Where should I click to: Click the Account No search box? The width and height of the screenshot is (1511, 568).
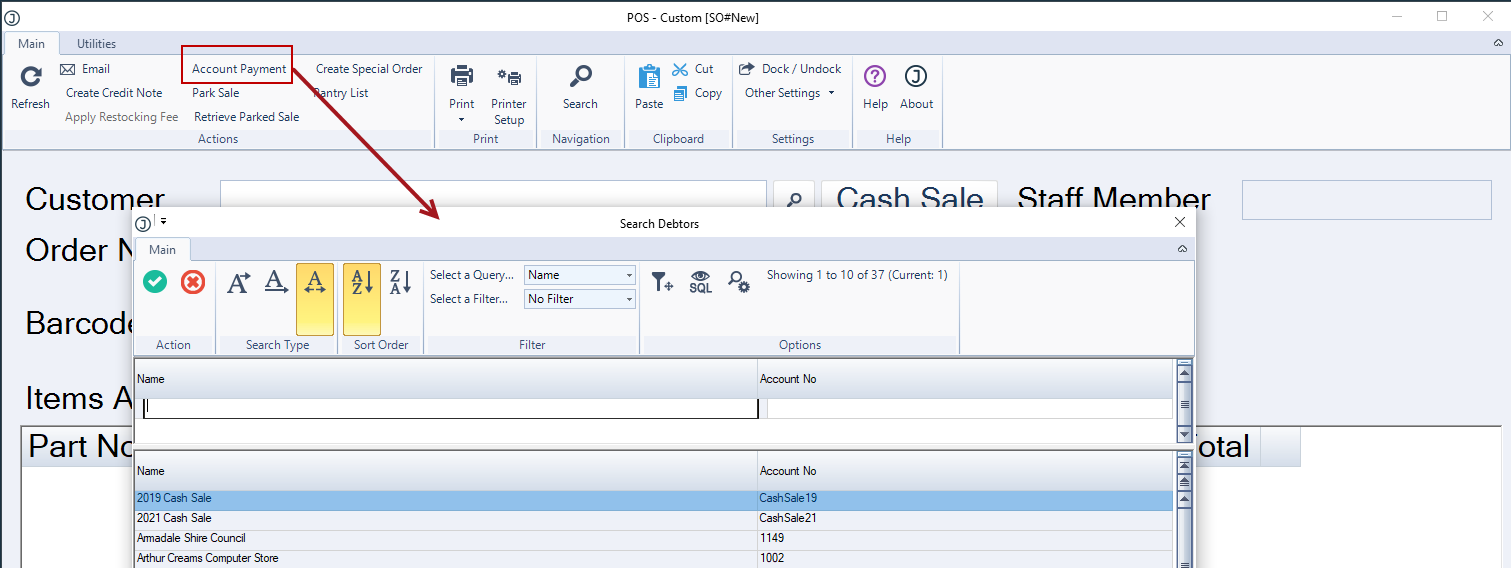969,408
